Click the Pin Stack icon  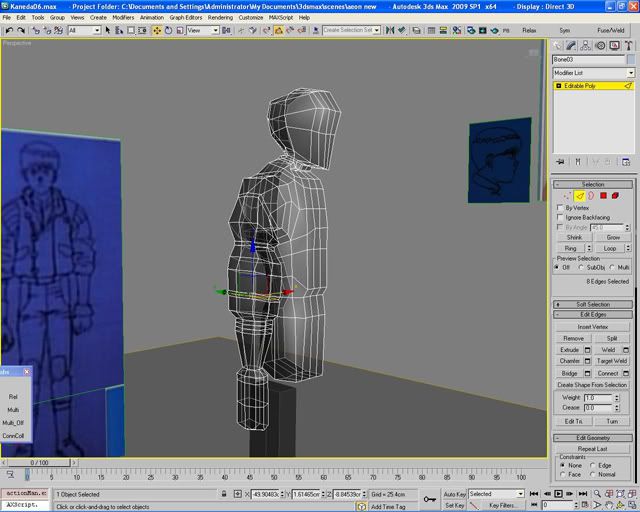tap(561, 161)
